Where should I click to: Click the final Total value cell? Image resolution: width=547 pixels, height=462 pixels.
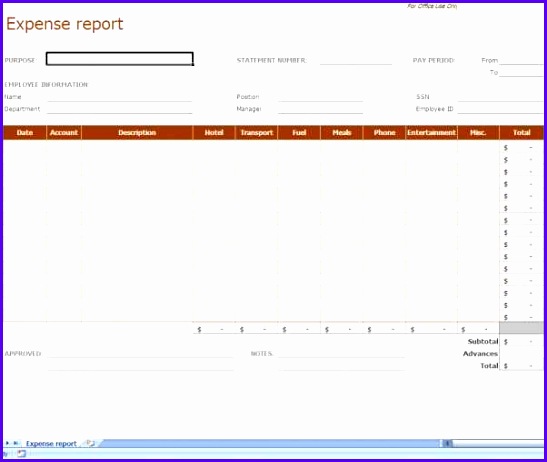[522, 366]
